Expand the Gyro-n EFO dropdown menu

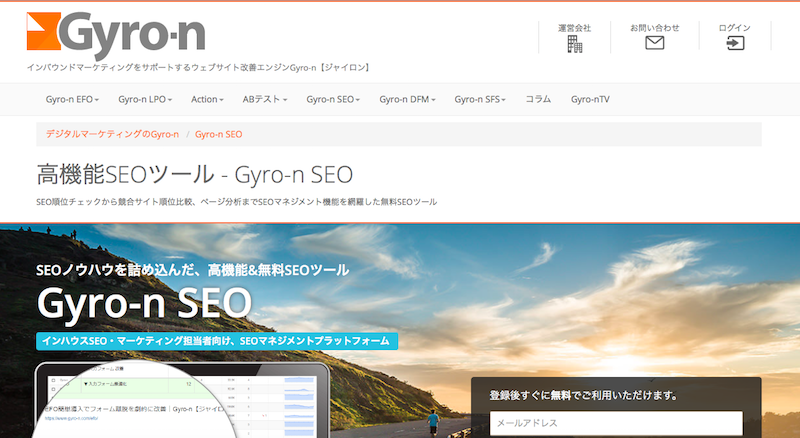(72, 100)
